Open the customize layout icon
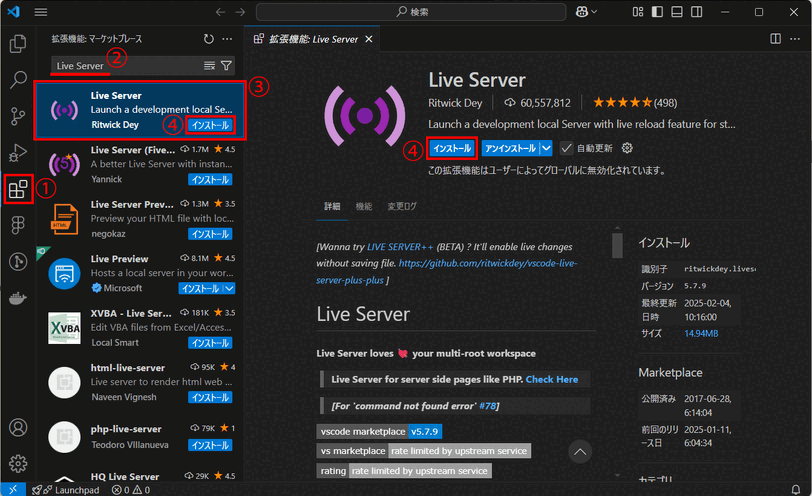The height and width of the screenshot is (496, 812). coord(638,12)
